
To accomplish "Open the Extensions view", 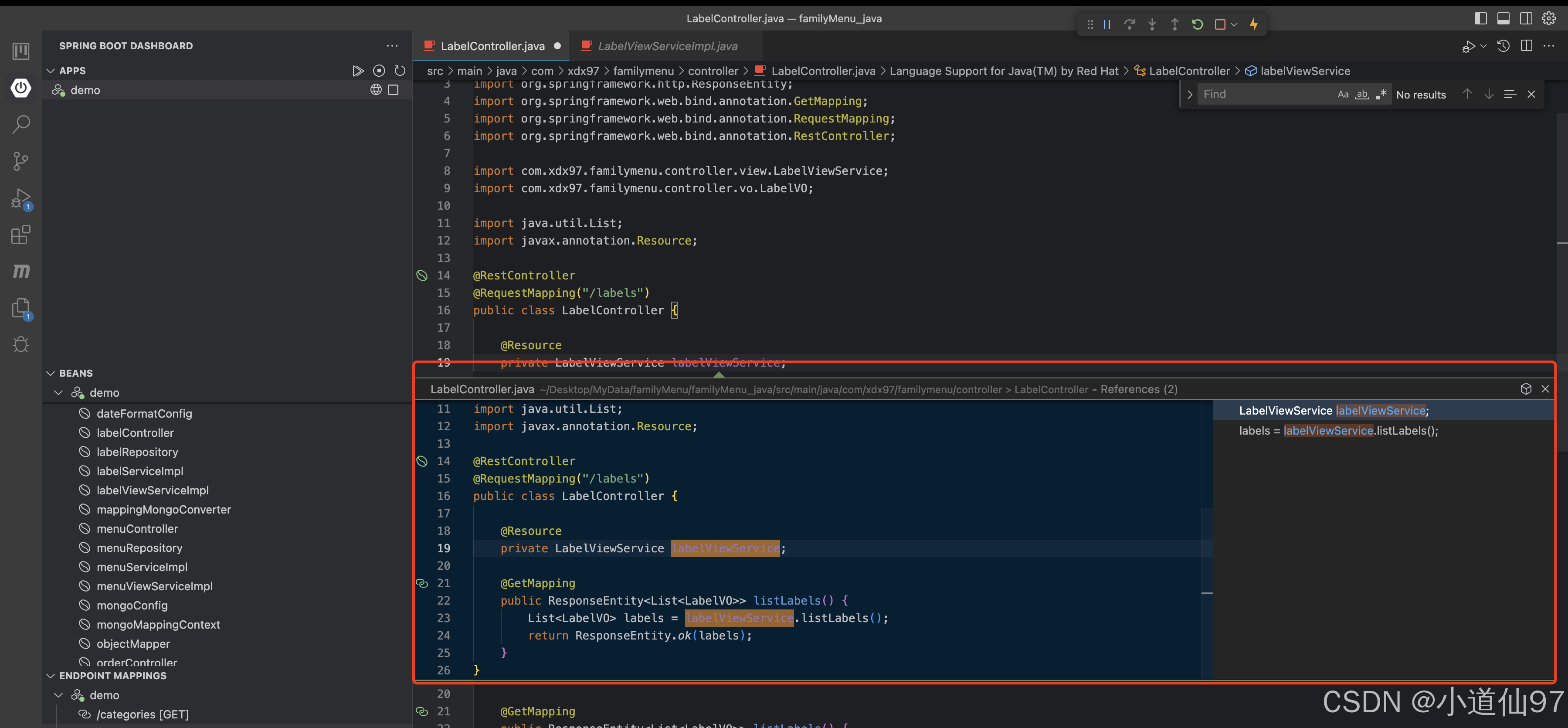I will click(x=20, y=235).
